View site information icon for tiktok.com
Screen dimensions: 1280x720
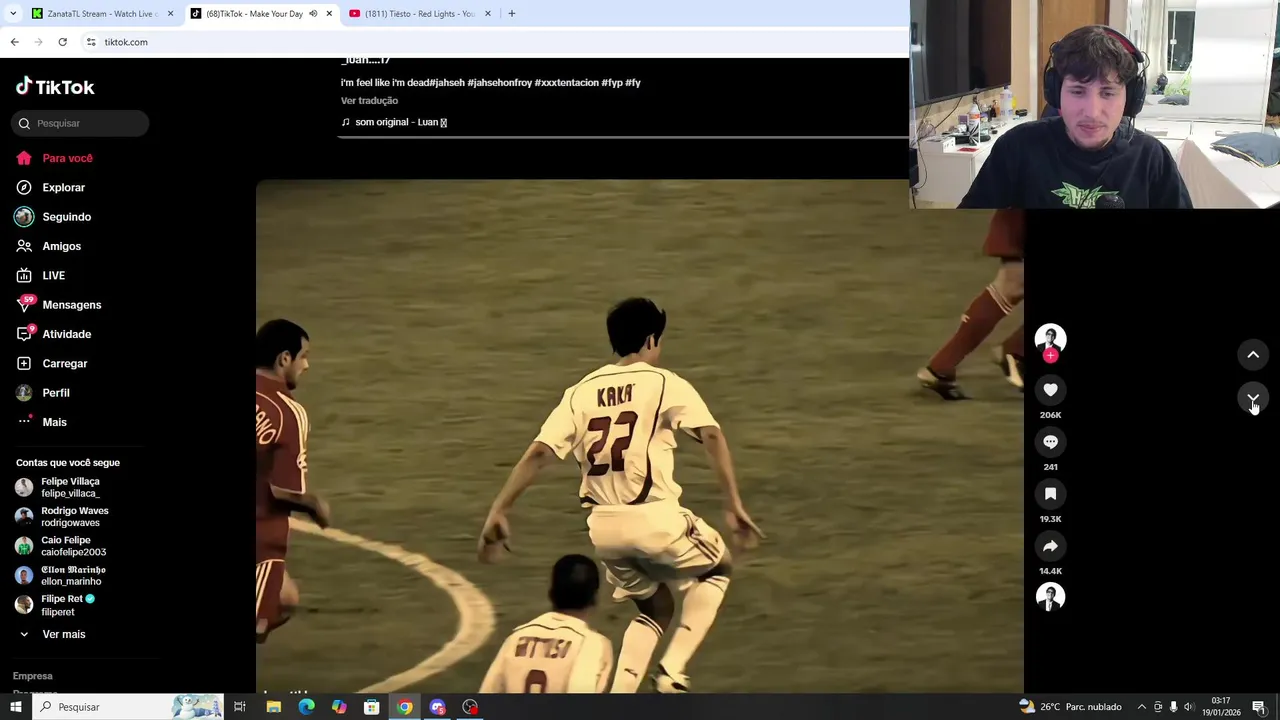coord(91,42)
